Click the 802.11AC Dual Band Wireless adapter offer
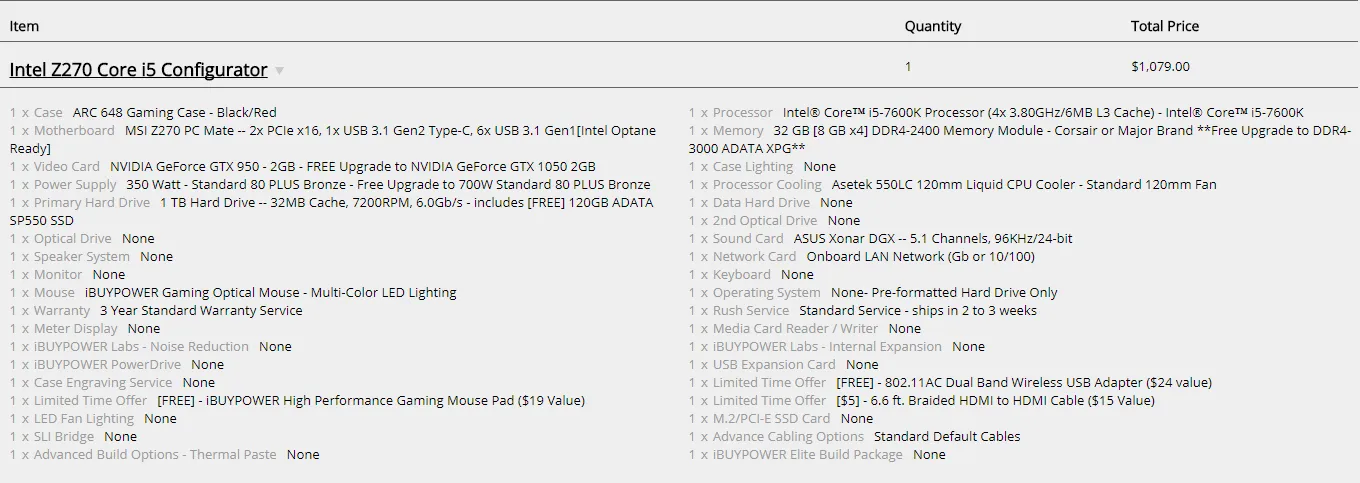1360x483 pixels. click(1023, 383)
